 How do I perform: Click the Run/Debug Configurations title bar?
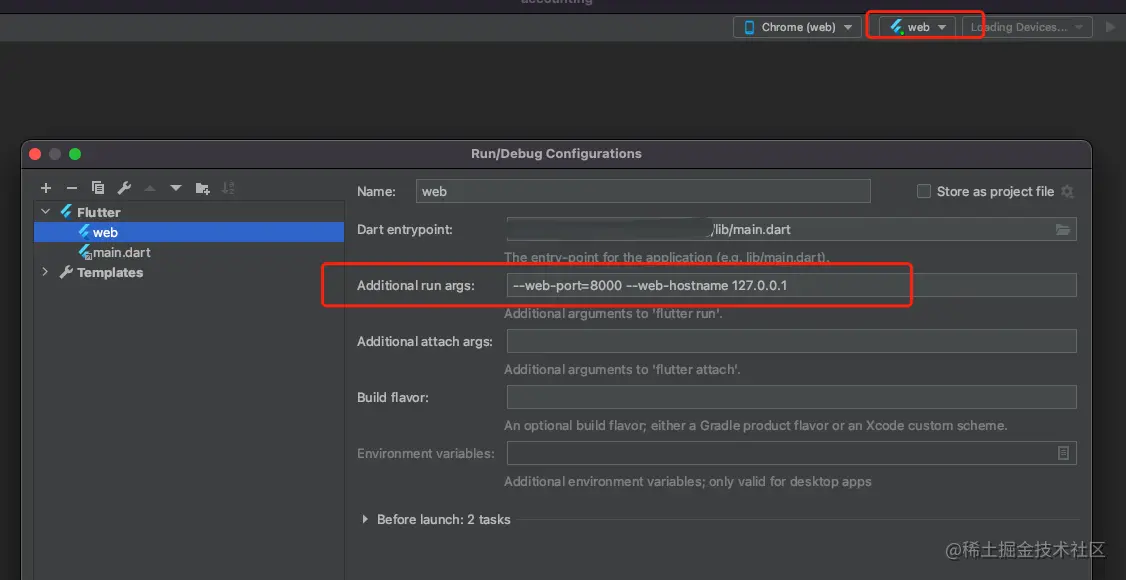coord(557,154)
